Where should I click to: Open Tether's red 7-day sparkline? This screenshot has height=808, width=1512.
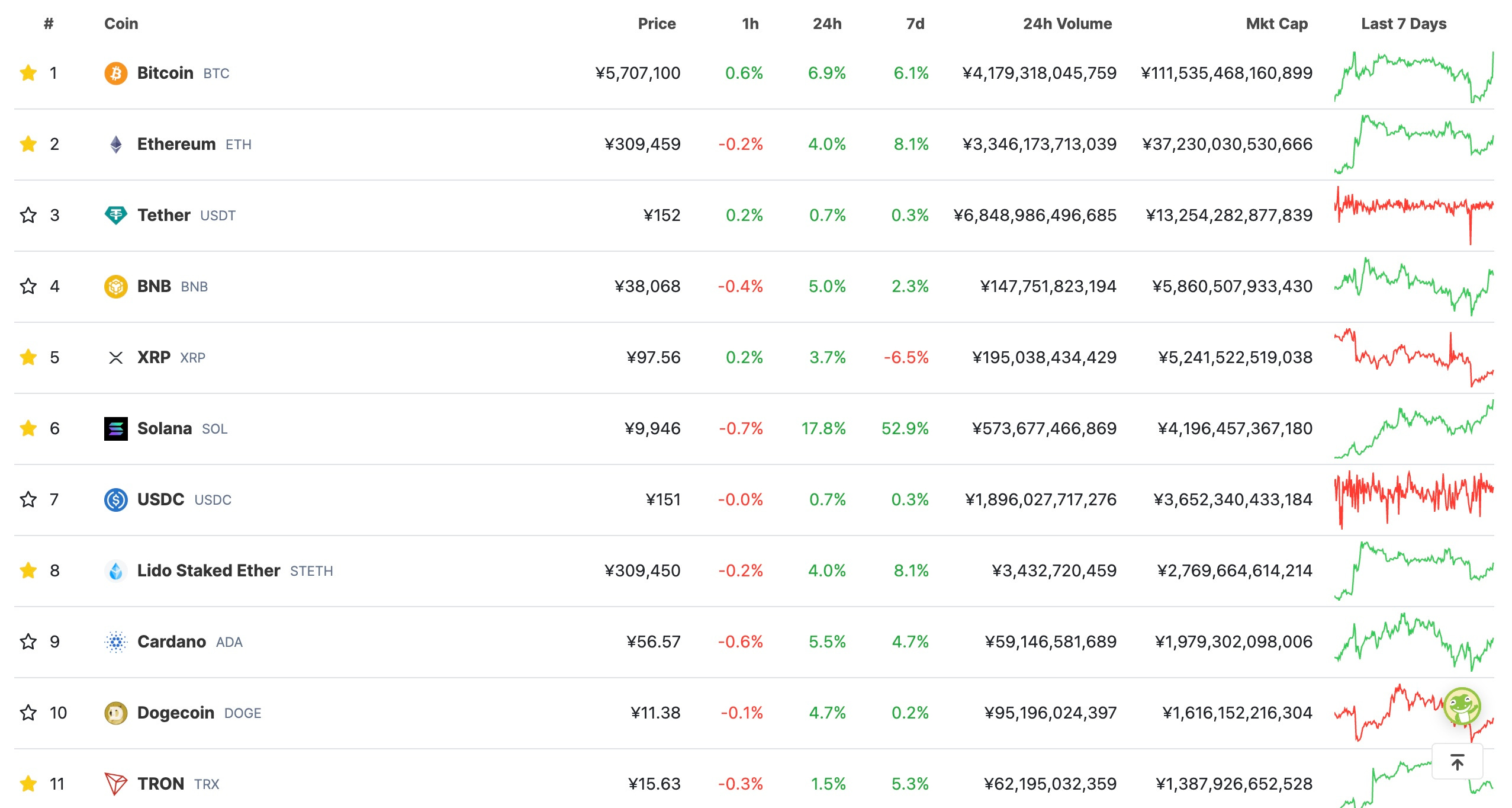click(x=1414, y=215)
